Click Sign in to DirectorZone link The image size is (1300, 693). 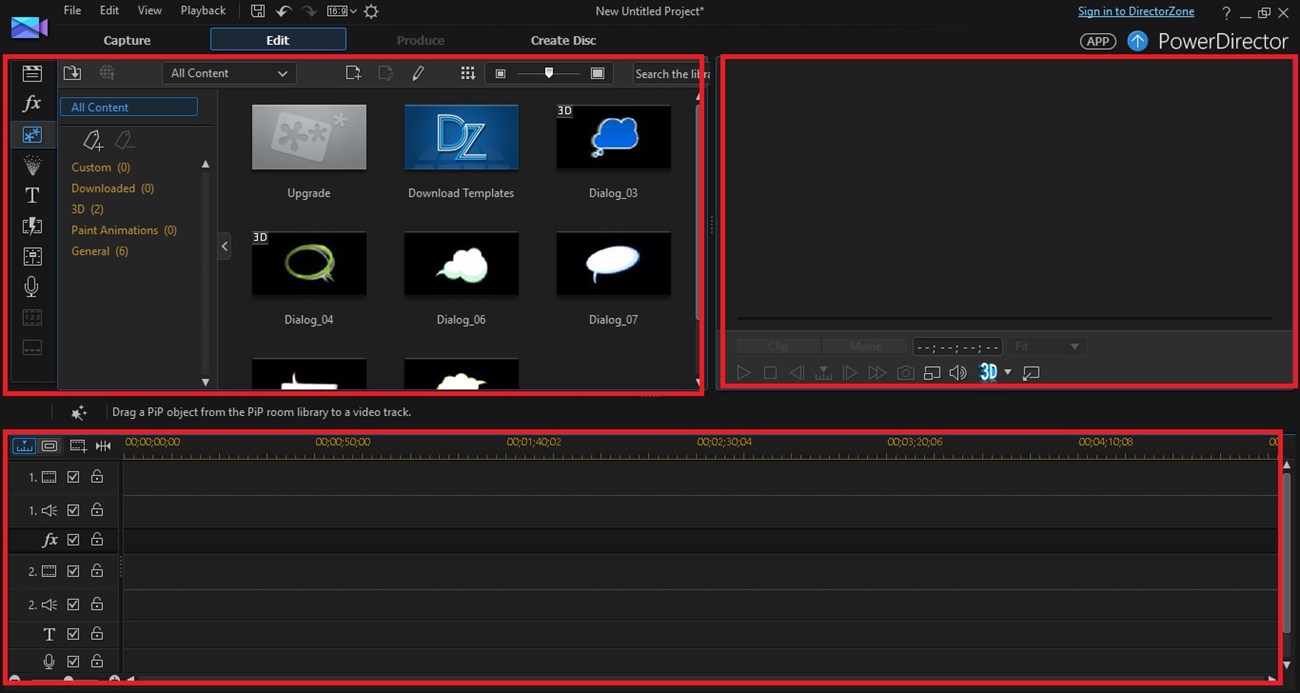(1136, 12)
